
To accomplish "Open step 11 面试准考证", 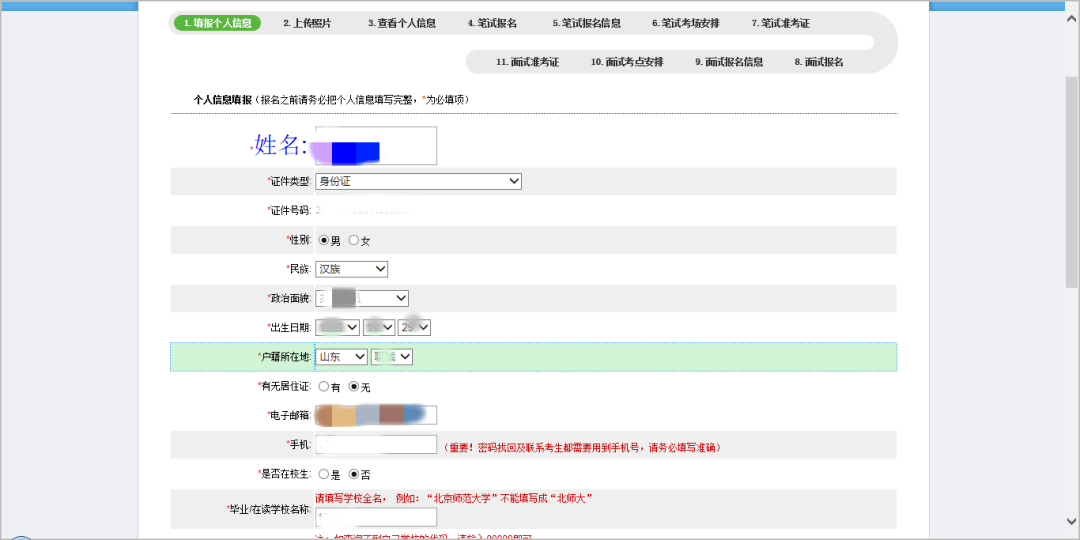I will click(527, 62).
